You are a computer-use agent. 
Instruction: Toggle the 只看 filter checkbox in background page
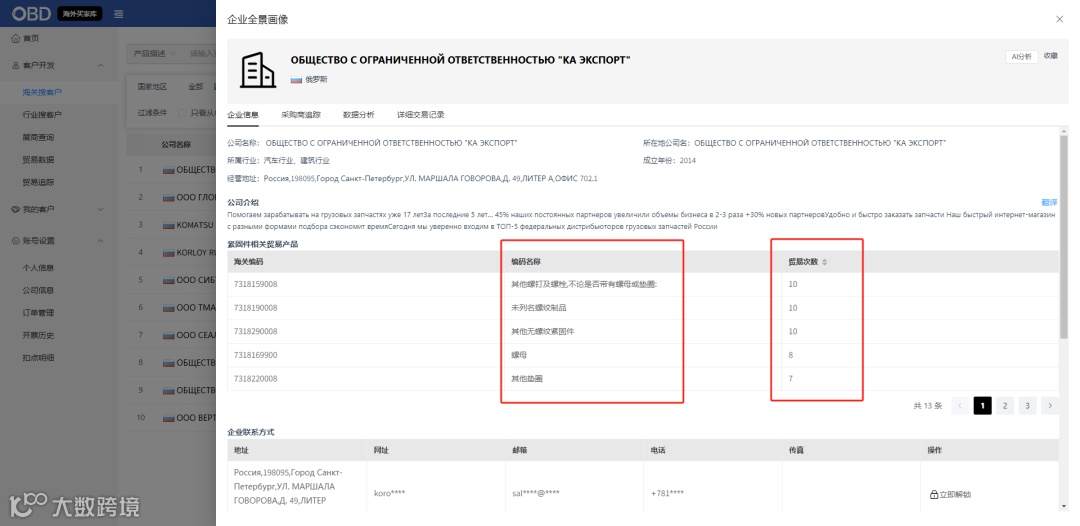(x=183, y=113)
